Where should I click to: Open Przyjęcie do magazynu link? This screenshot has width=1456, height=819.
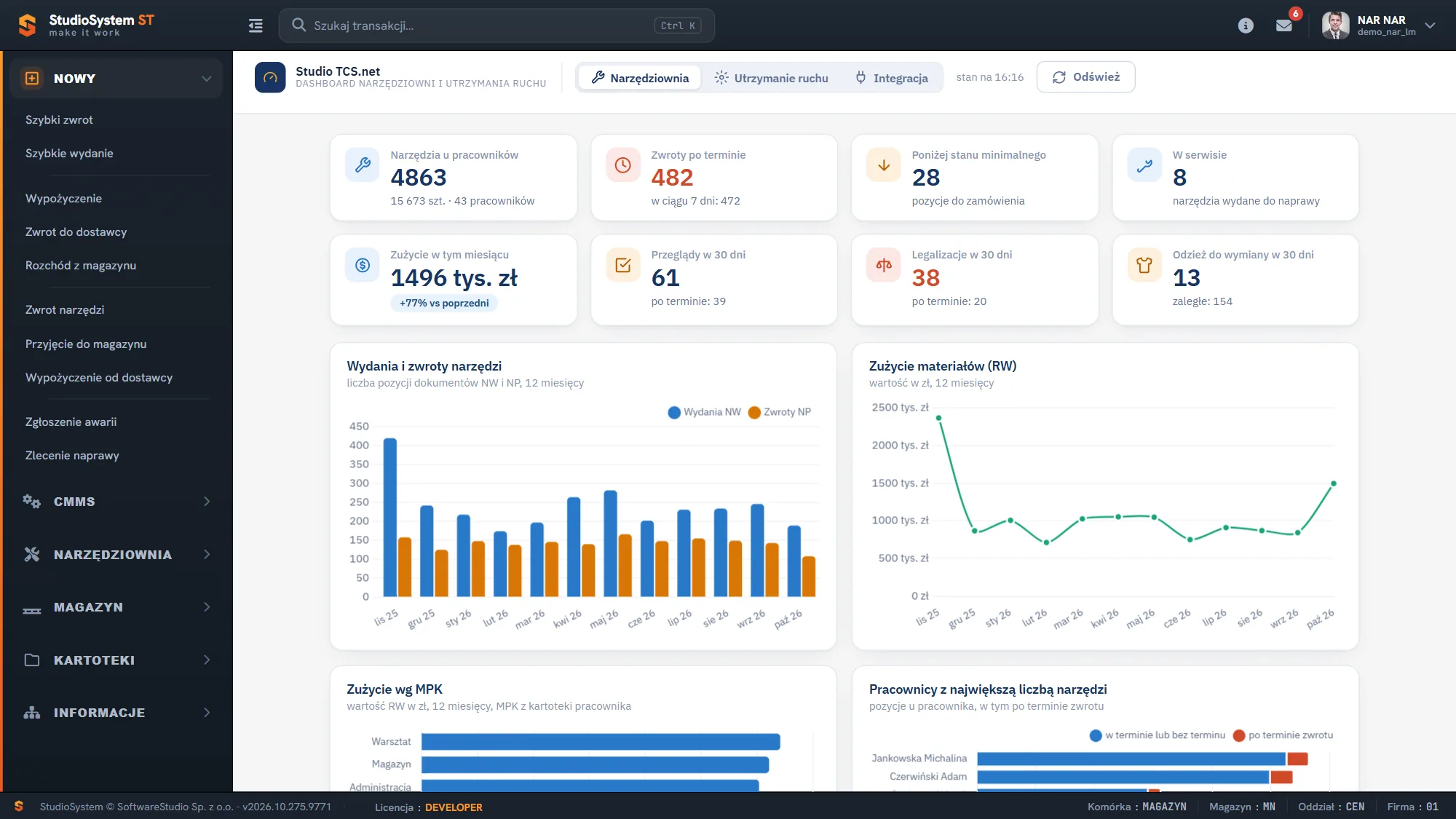point(86,344)
